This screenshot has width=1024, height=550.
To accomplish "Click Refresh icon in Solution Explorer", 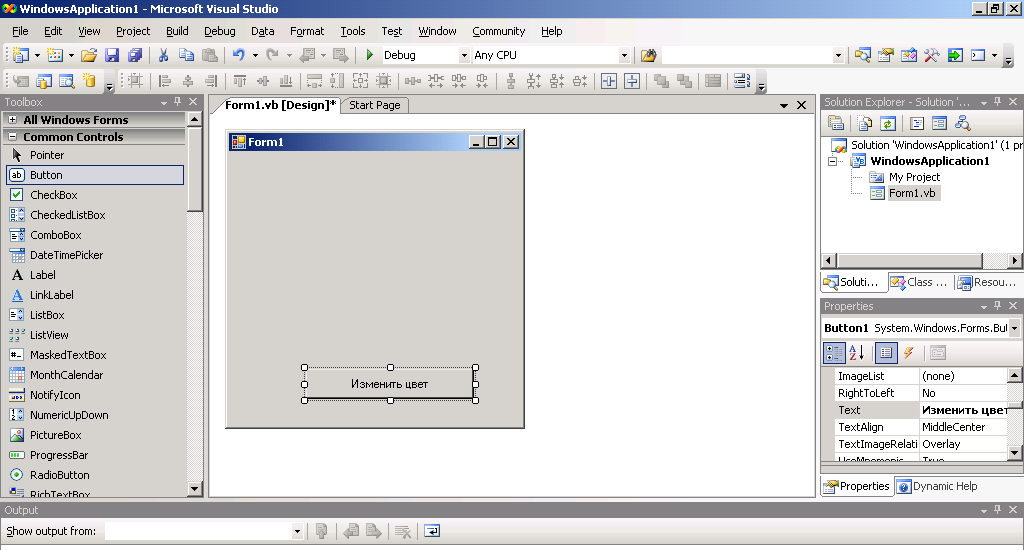I will pos(888,123).
